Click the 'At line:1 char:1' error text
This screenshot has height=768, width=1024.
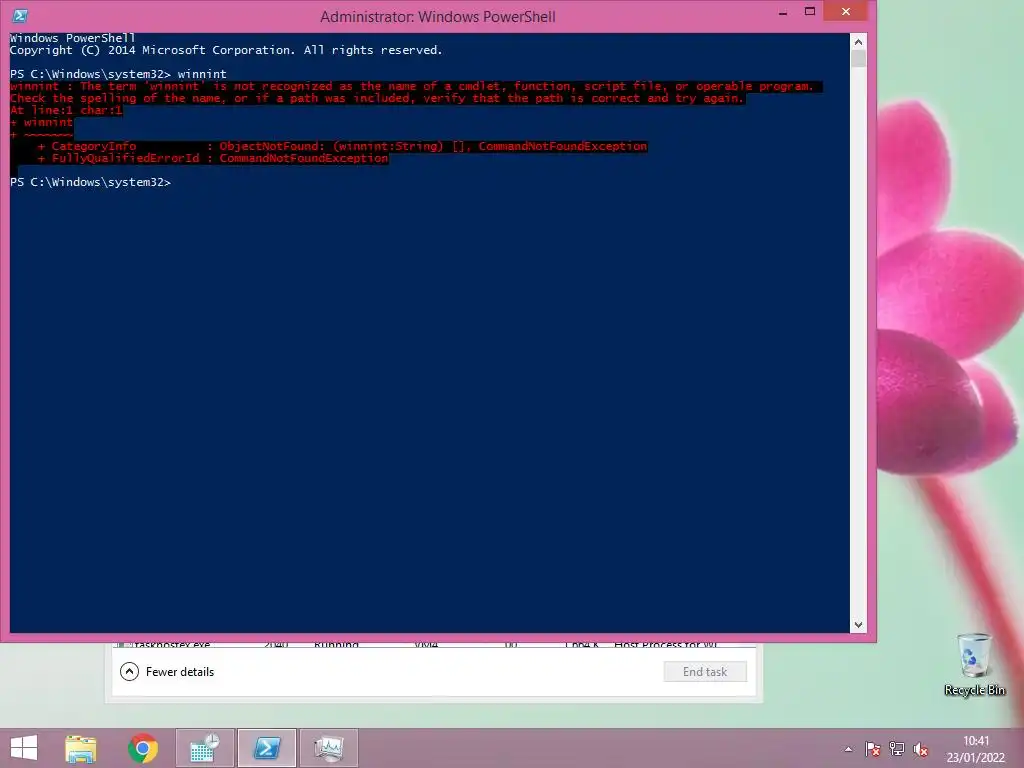click(66, 110)
